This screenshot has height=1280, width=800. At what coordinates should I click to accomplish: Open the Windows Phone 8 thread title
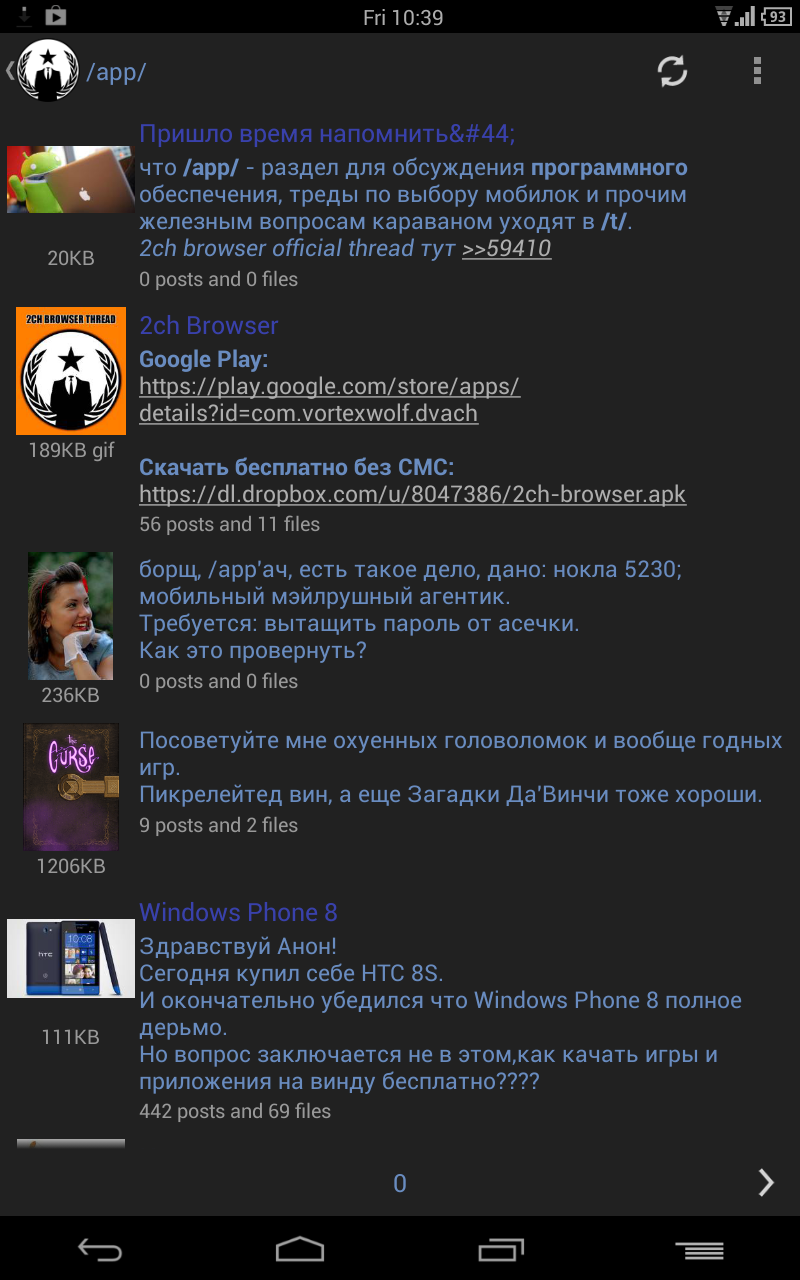pos(238,912)
